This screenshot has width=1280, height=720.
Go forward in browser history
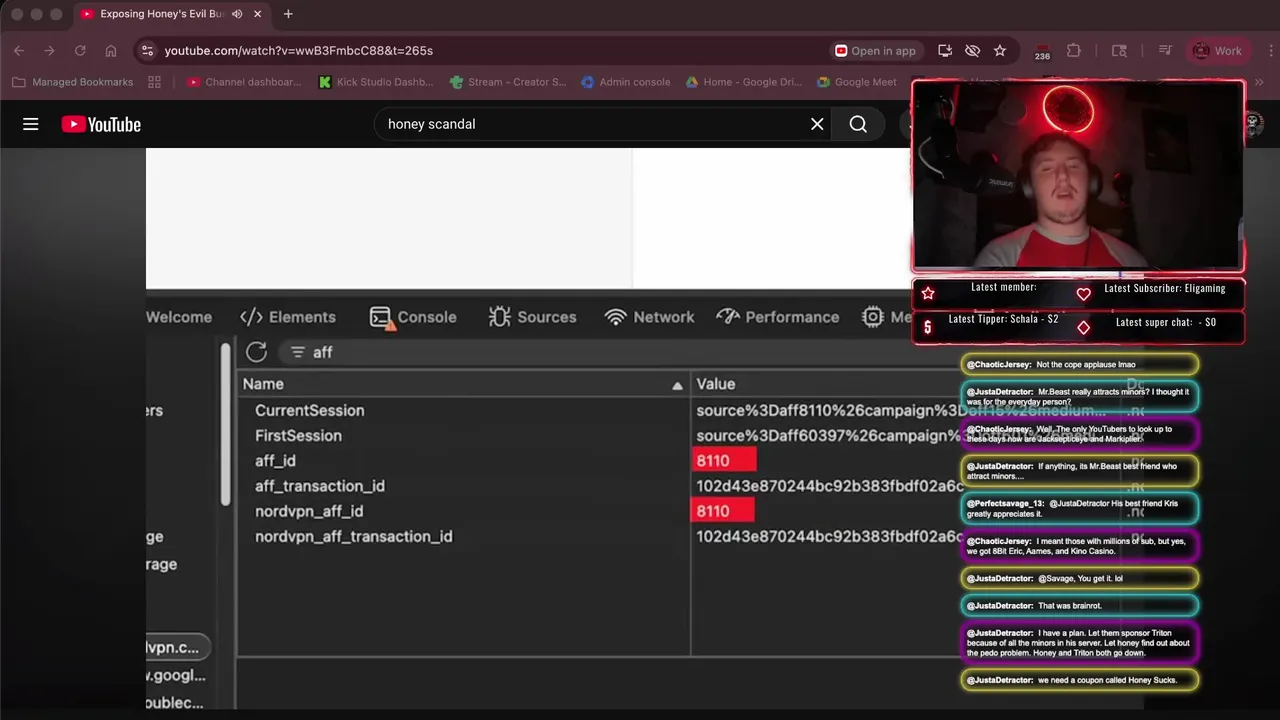(49, 50)
